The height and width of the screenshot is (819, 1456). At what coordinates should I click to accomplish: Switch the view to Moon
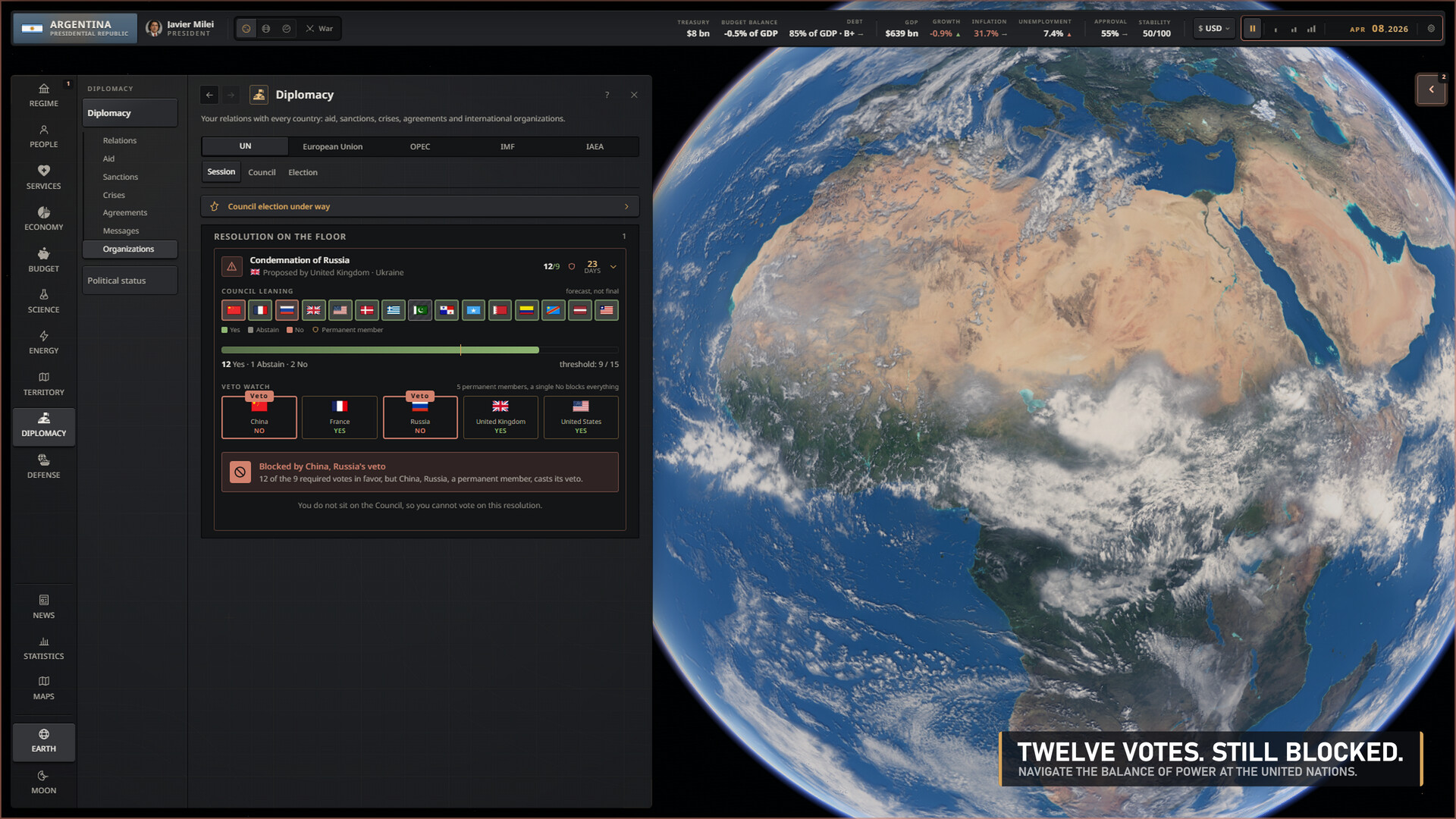point(43,782)
